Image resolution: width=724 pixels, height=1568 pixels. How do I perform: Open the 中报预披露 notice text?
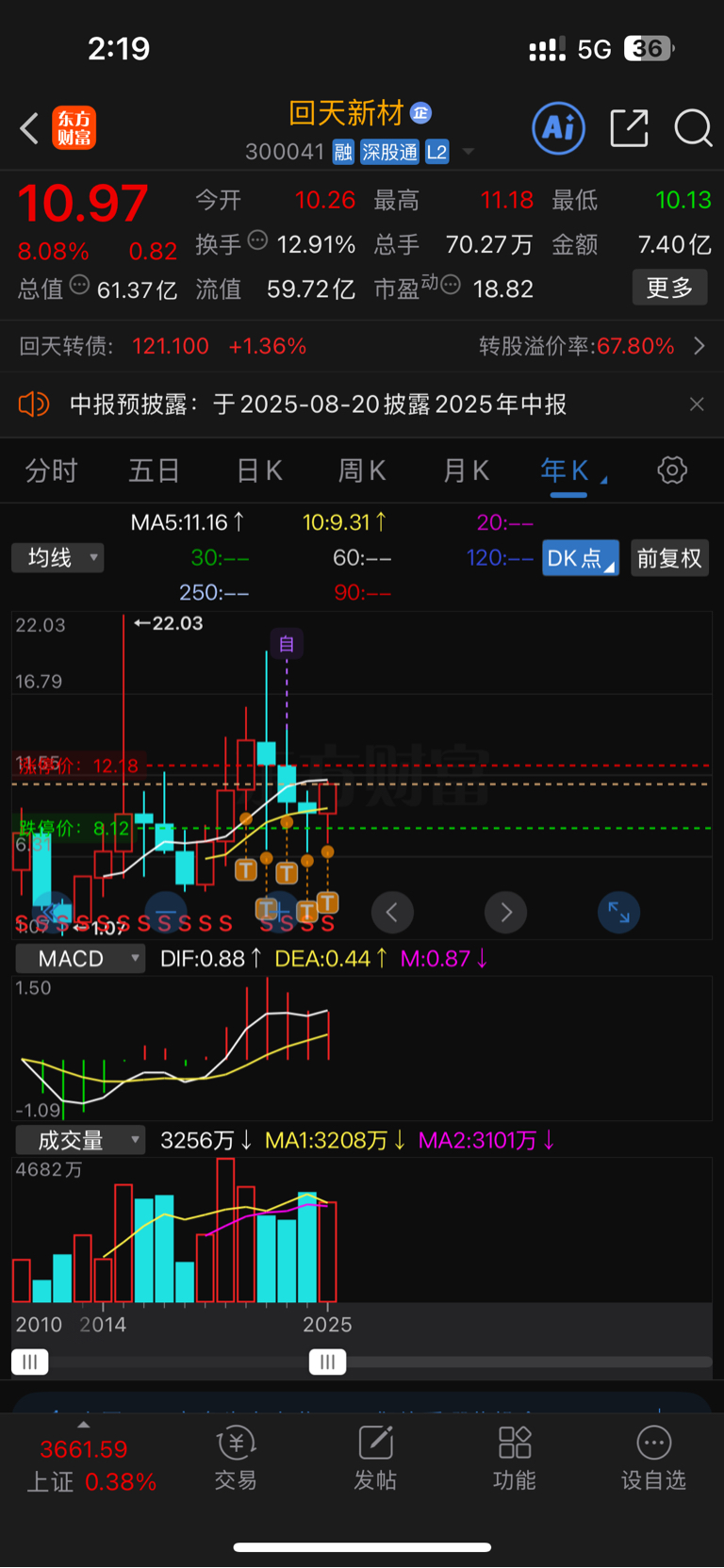click(318, 404)
